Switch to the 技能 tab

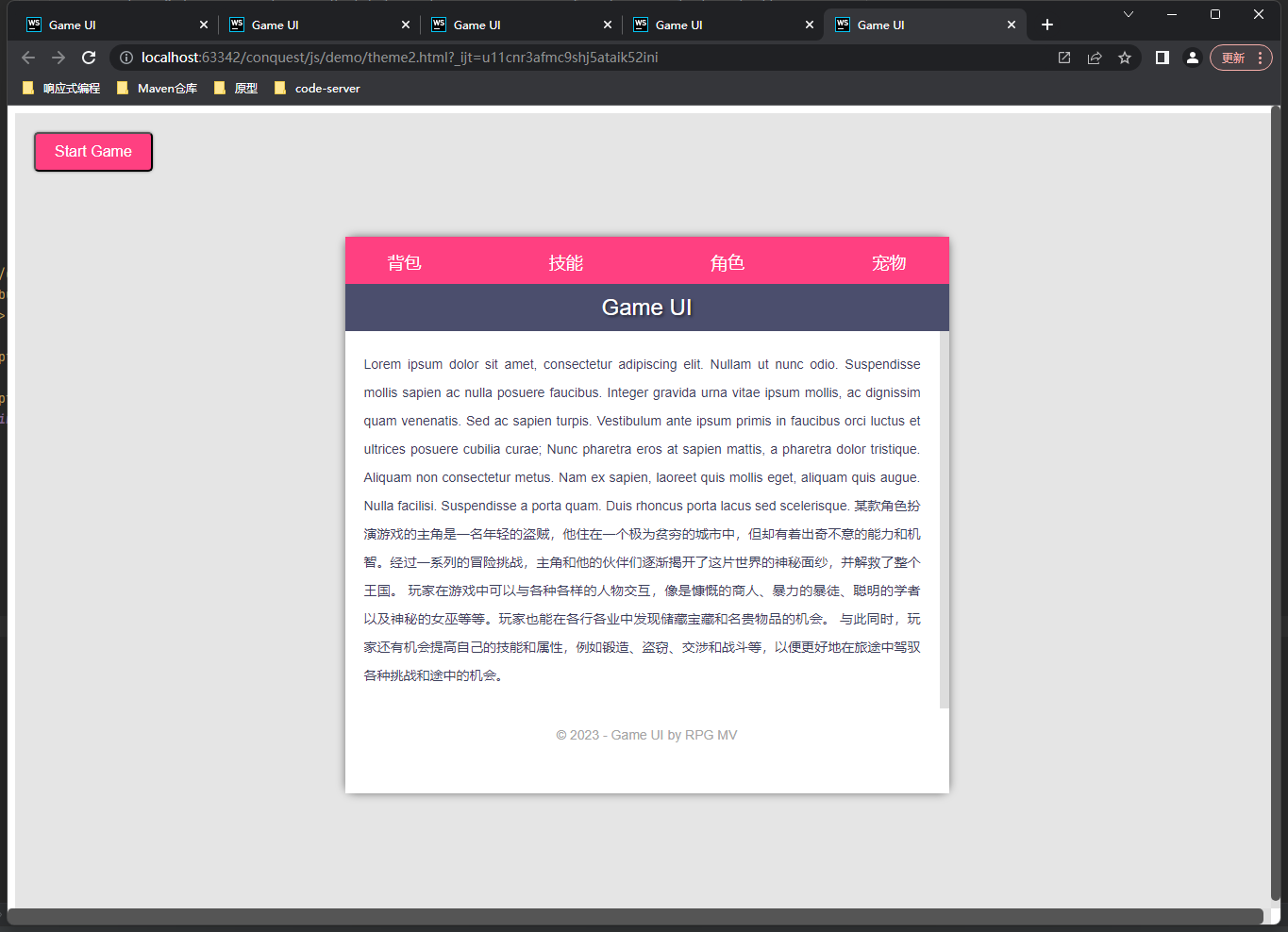tap(566, 263)
